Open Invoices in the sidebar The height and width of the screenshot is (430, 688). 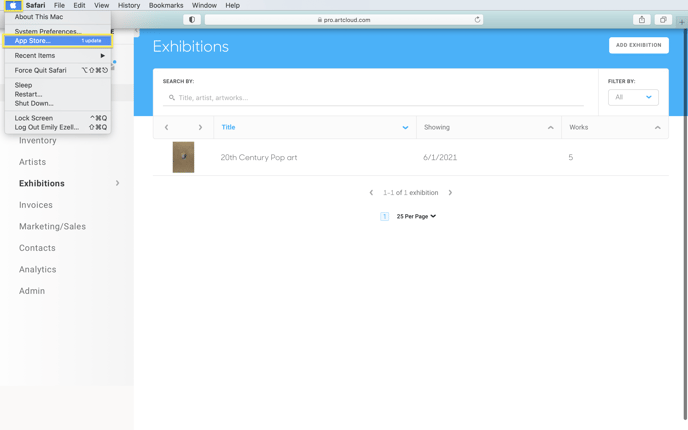[36, 205]
